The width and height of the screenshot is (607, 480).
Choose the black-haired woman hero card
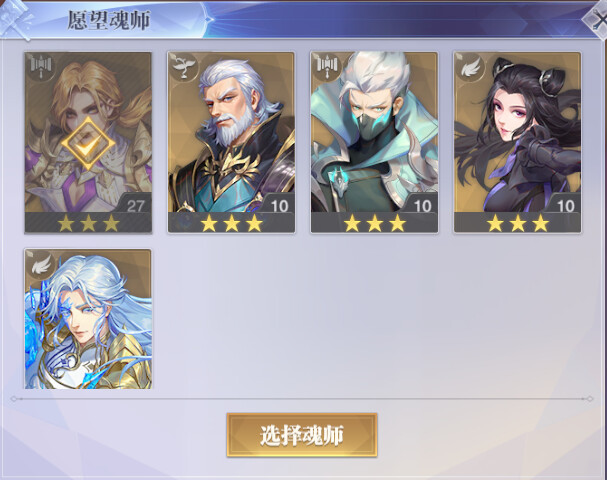pos(518,142)
